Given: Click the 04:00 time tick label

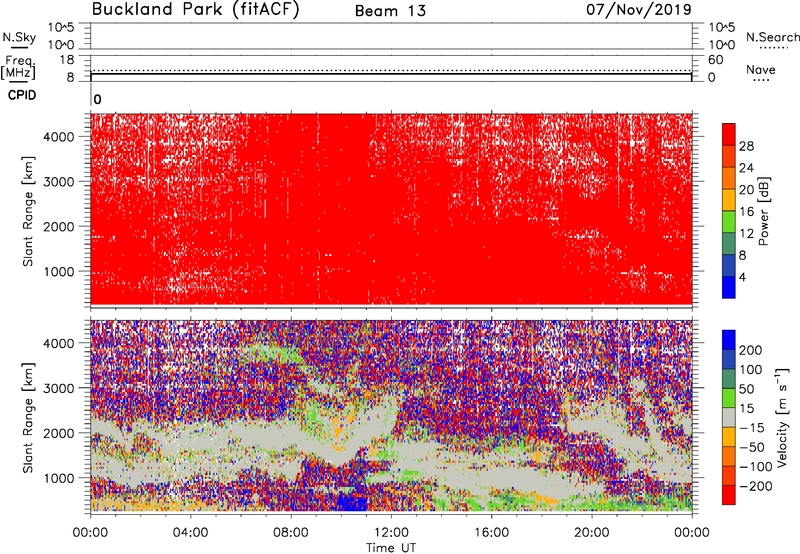Looking at the screenshot, I should pyautogui.click(x=190, y=533).
